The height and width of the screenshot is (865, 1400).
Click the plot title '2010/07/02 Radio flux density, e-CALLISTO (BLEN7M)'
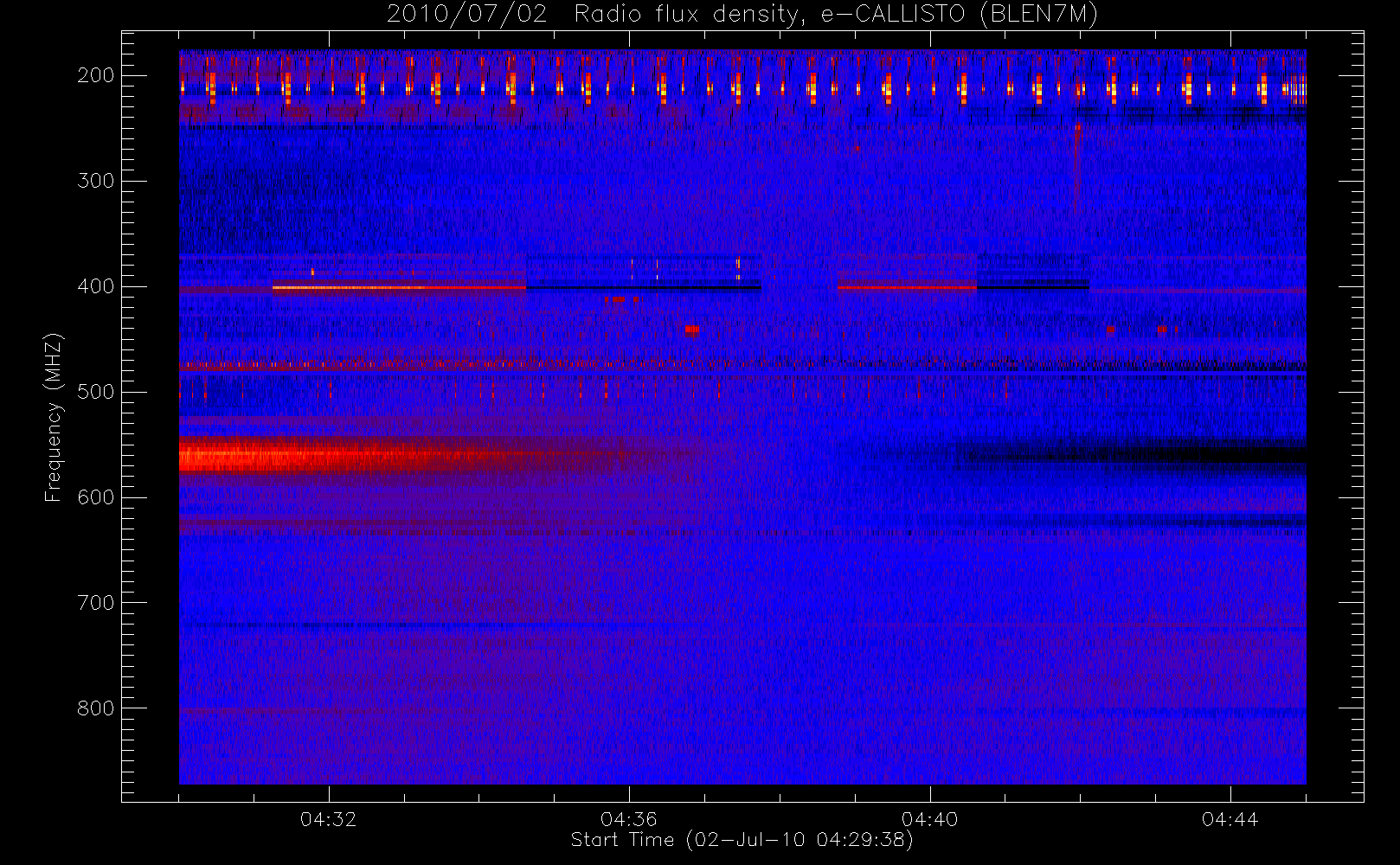tap(742, 15)
